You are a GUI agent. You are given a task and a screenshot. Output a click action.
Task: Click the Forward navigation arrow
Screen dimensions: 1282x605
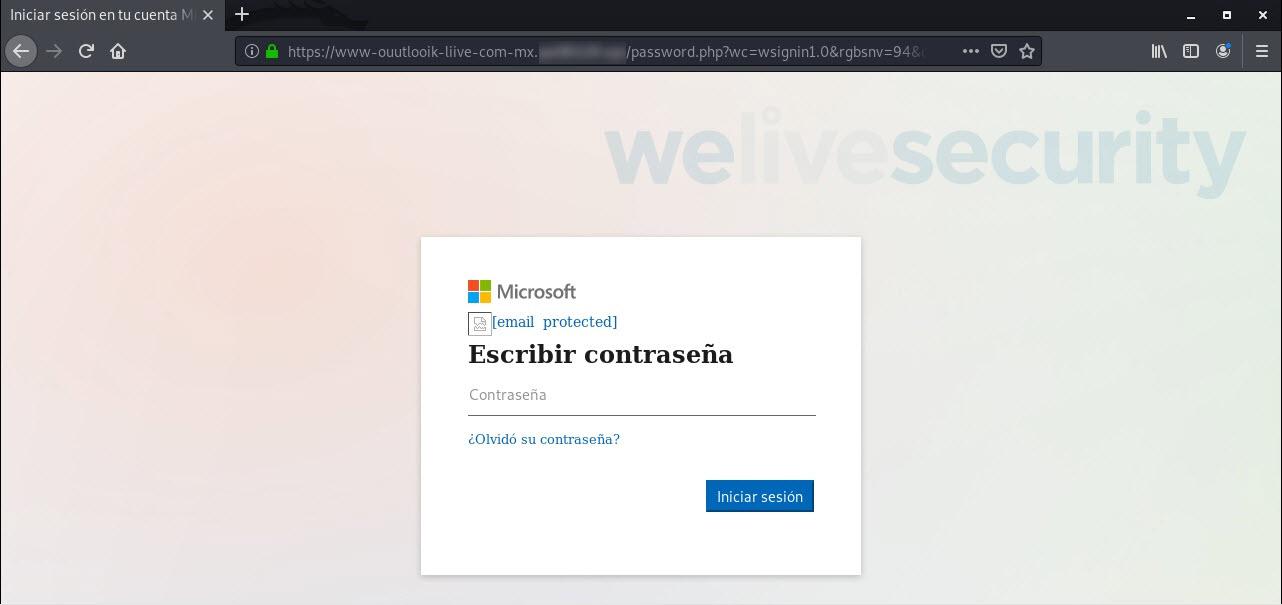point(54,51)
